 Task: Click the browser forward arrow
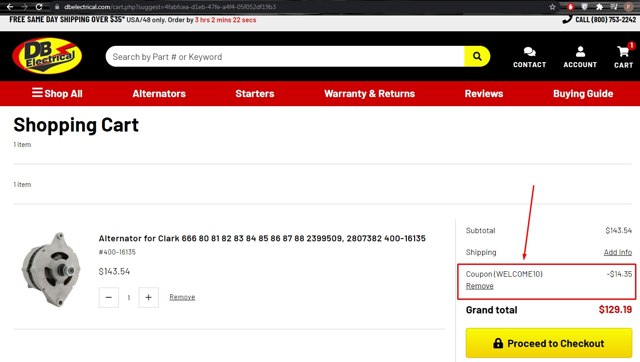click(x=24, y=7)
